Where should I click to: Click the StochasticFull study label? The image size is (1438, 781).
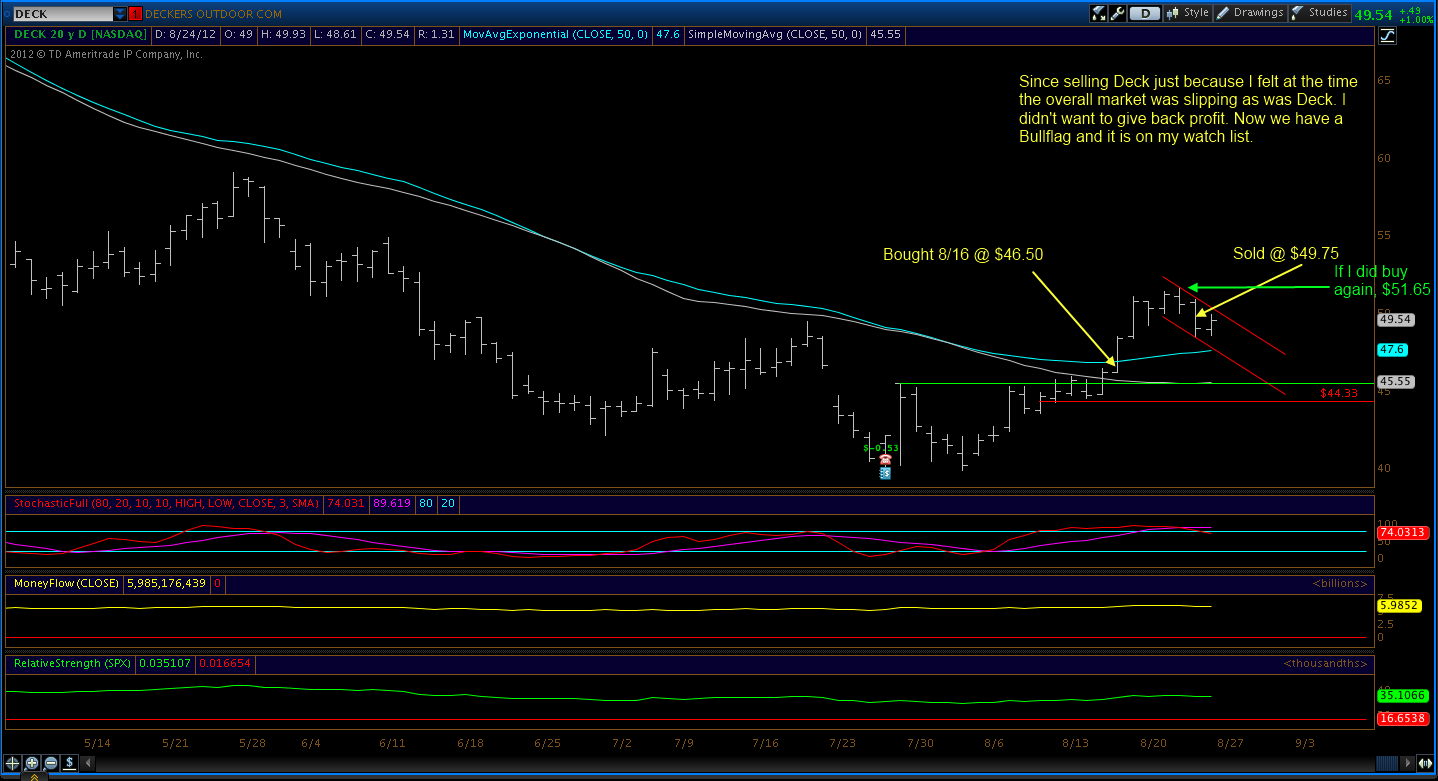(x=164, y=503)
